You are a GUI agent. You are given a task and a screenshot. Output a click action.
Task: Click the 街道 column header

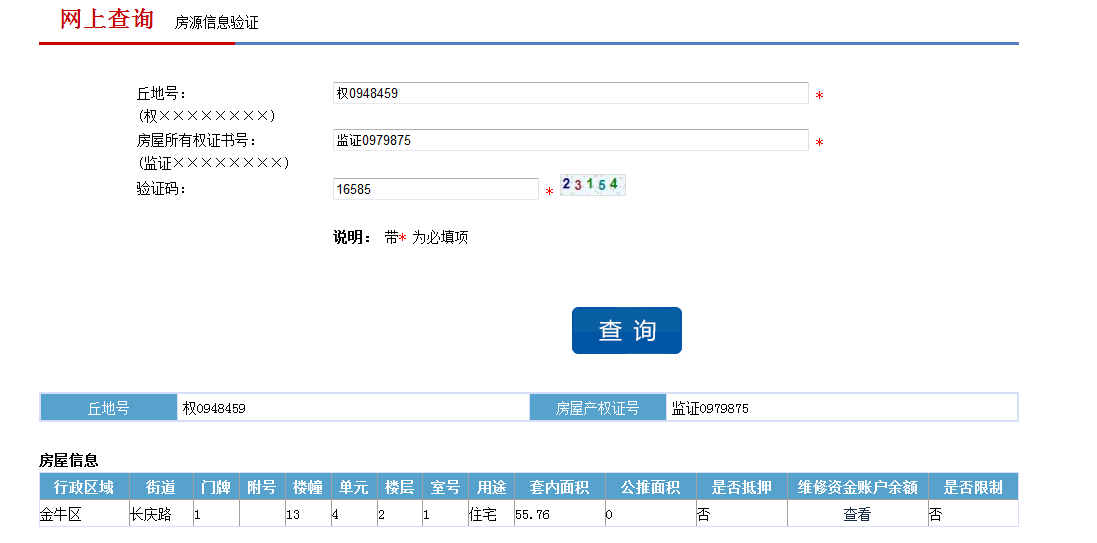pos(160,487)
